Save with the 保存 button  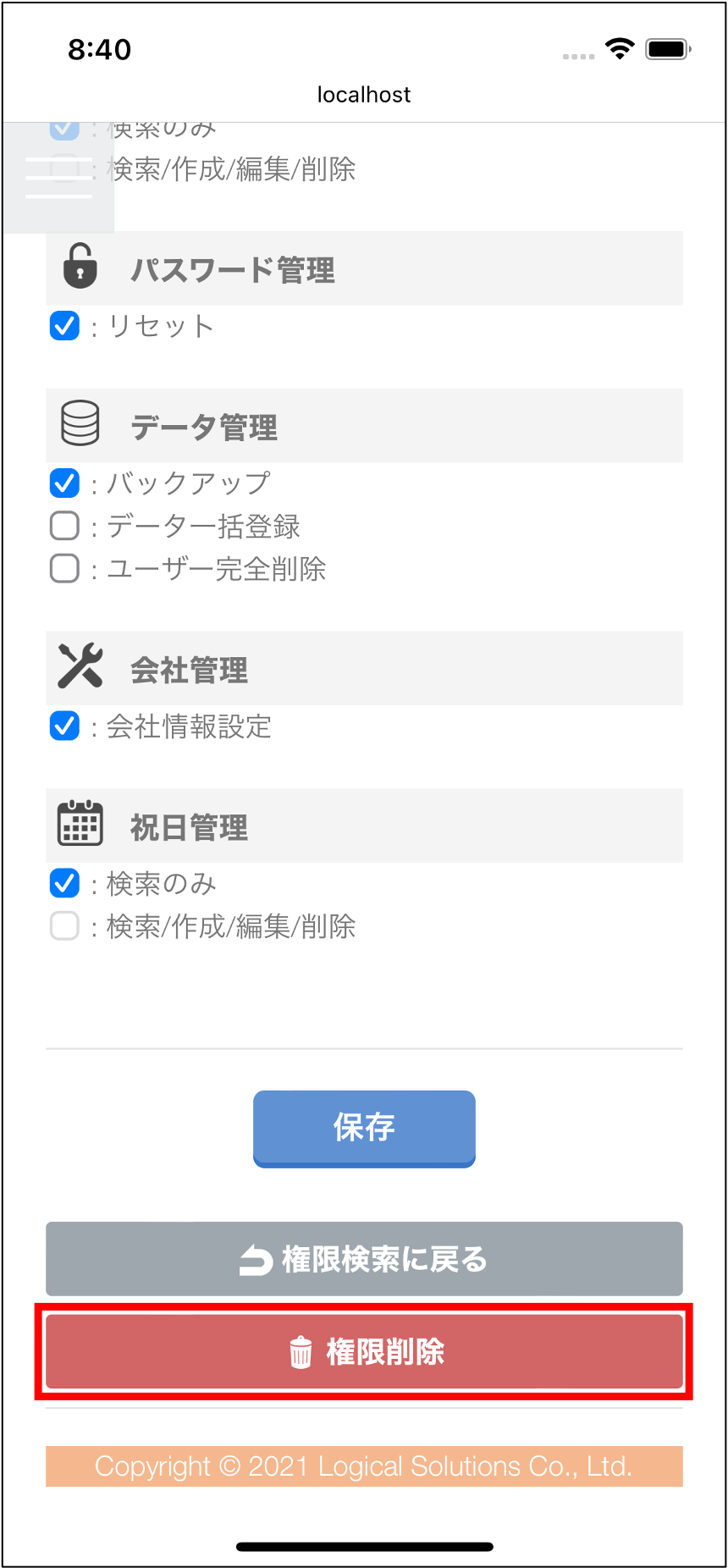pyautogui.click(x=364, y=1129)
